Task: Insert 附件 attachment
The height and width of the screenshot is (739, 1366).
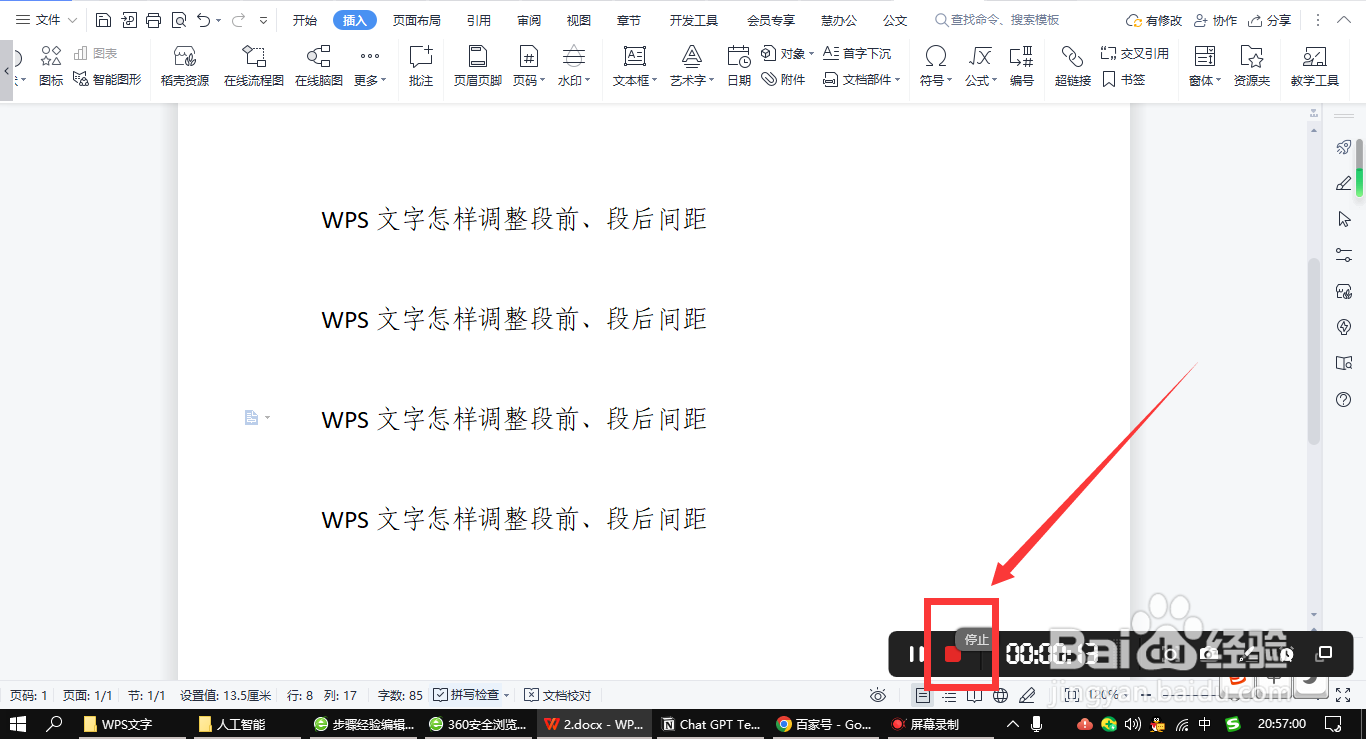Action: tap(783, 80)
